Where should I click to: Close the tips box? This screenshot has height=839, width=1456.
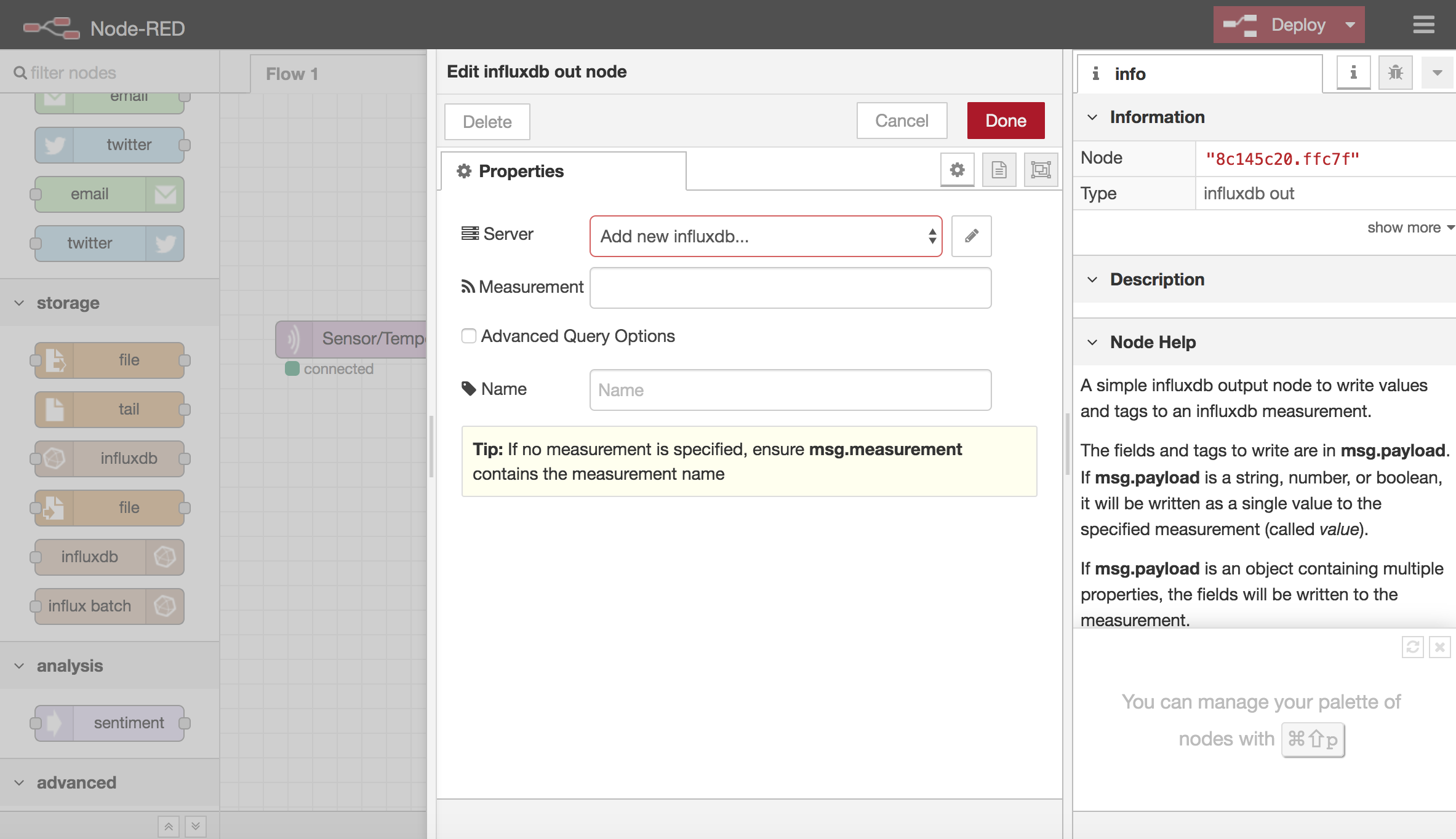pos(1439,647)
